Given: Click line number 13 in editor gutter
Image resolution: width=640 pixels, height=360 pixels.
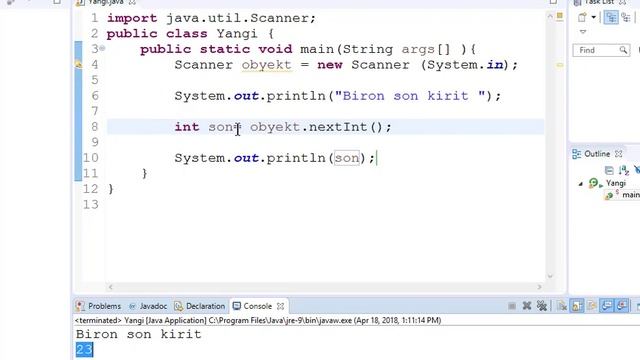Looking at the screenshot, I should coord(91,204).
